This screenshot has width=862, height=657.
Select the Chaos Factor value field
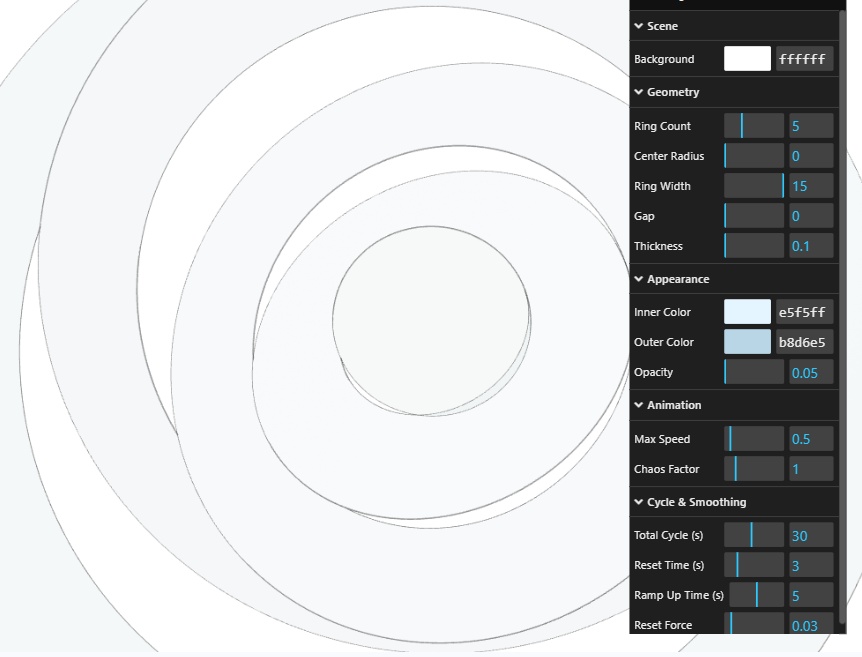coord(810,469)
